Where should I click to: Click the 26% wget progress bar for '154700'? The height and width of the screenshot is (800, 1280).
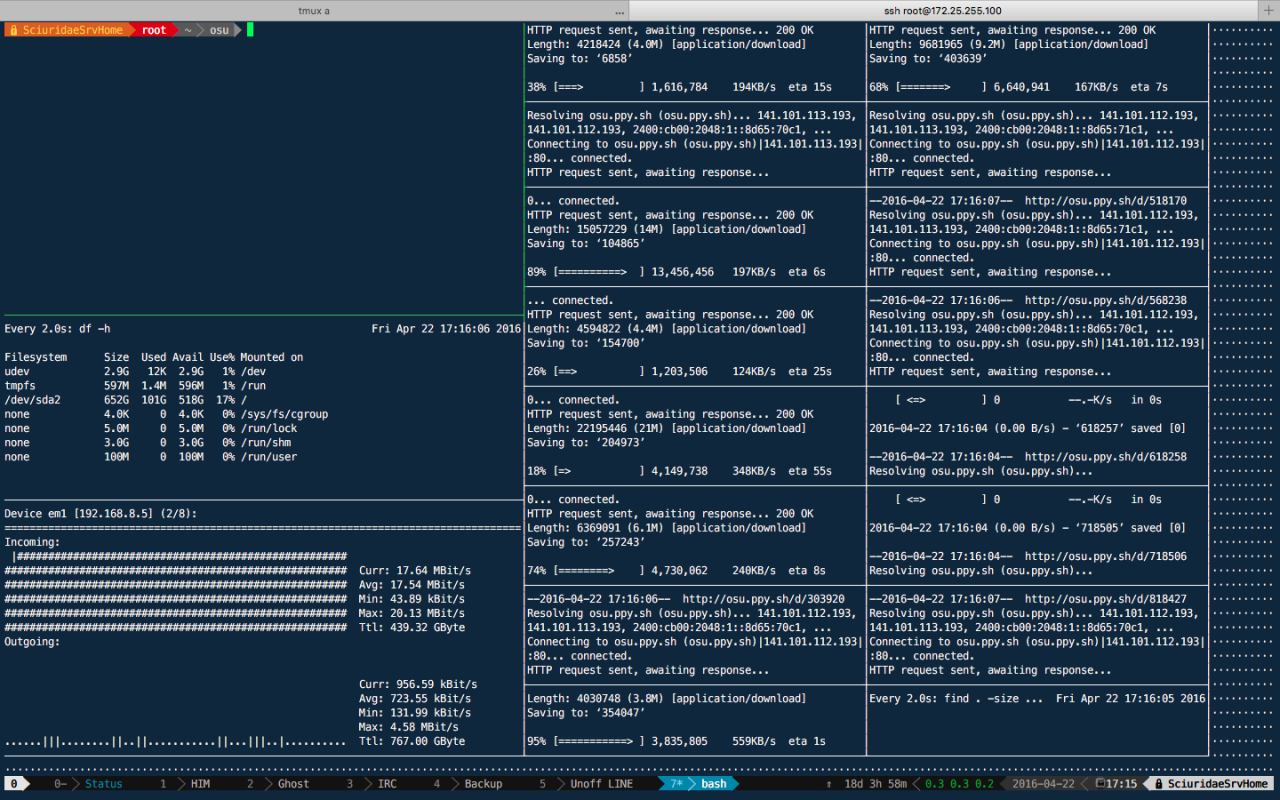click(598, 372)
